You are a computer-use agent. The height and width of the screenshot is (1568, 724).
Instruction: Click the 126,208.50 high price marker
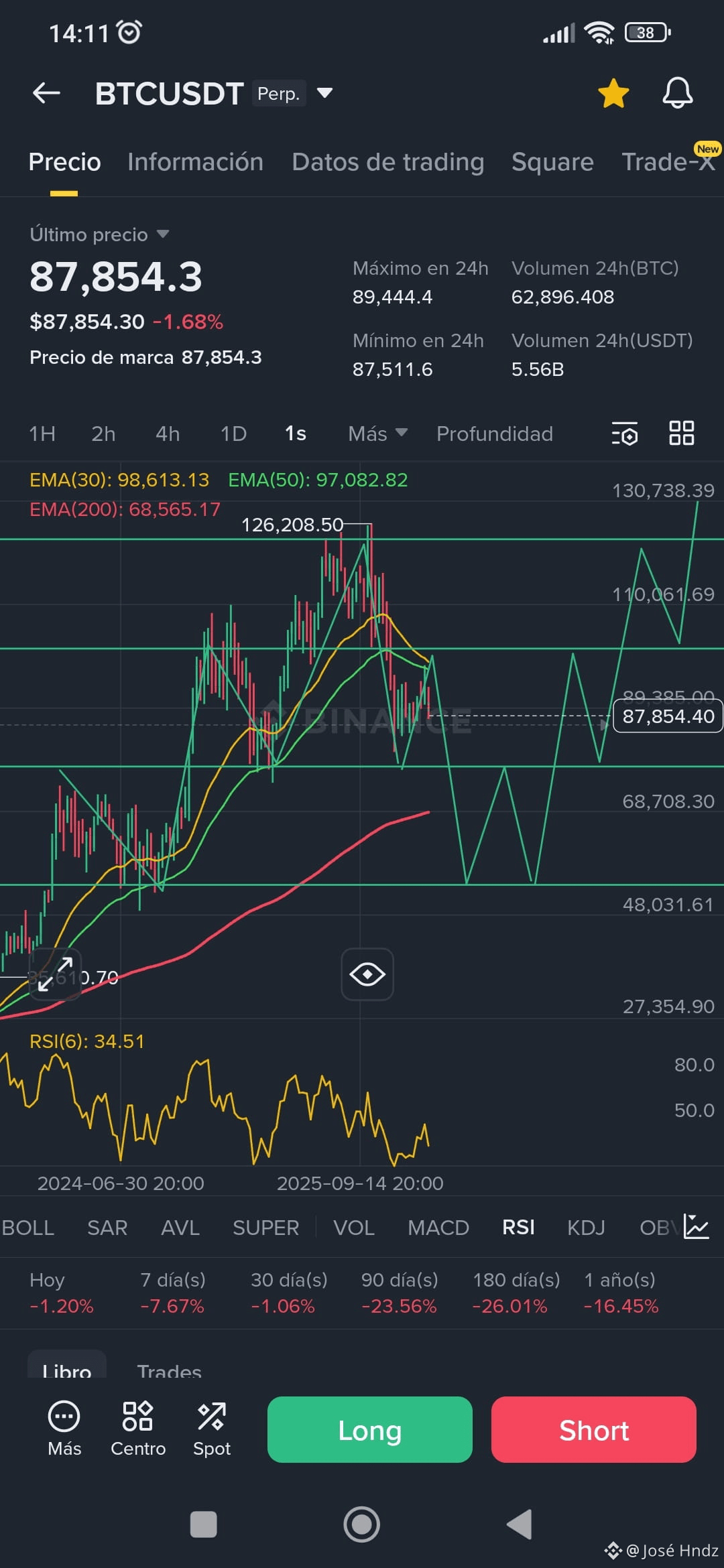click(x=292, y=525)
